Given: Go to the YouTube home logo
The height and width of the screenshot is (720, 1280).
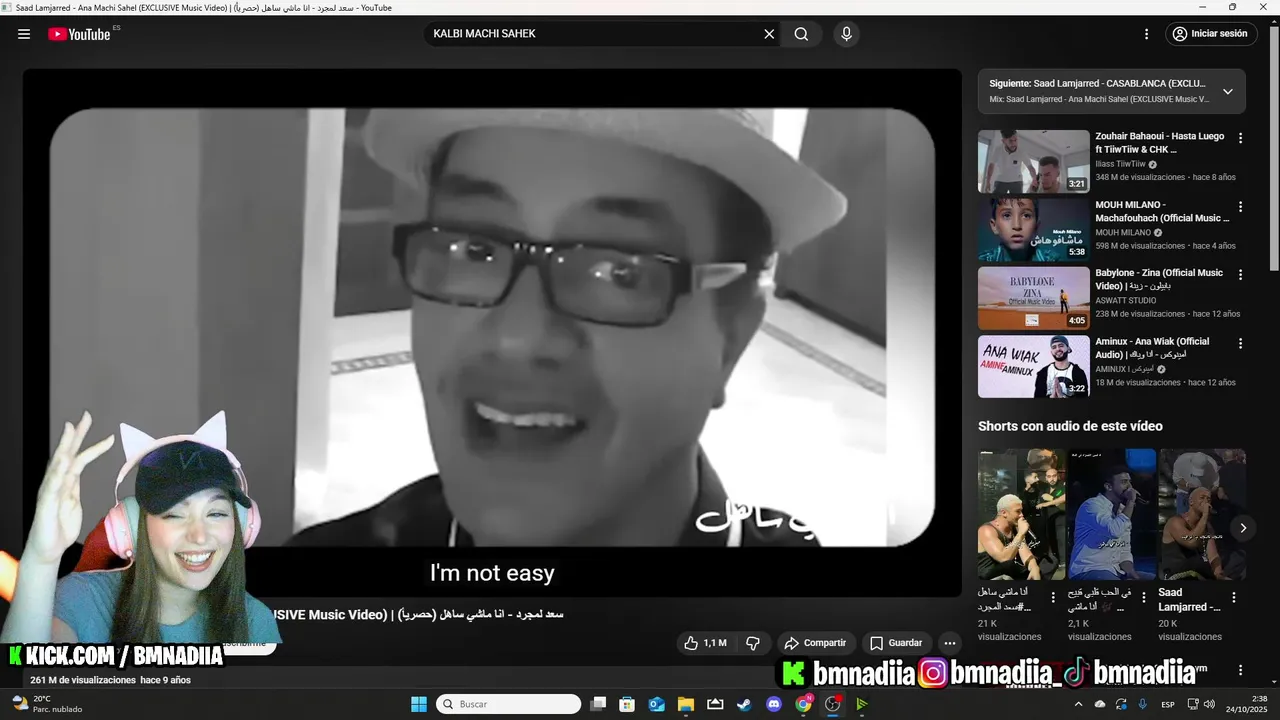Looking at the screenshot, I should pos(79,34).
